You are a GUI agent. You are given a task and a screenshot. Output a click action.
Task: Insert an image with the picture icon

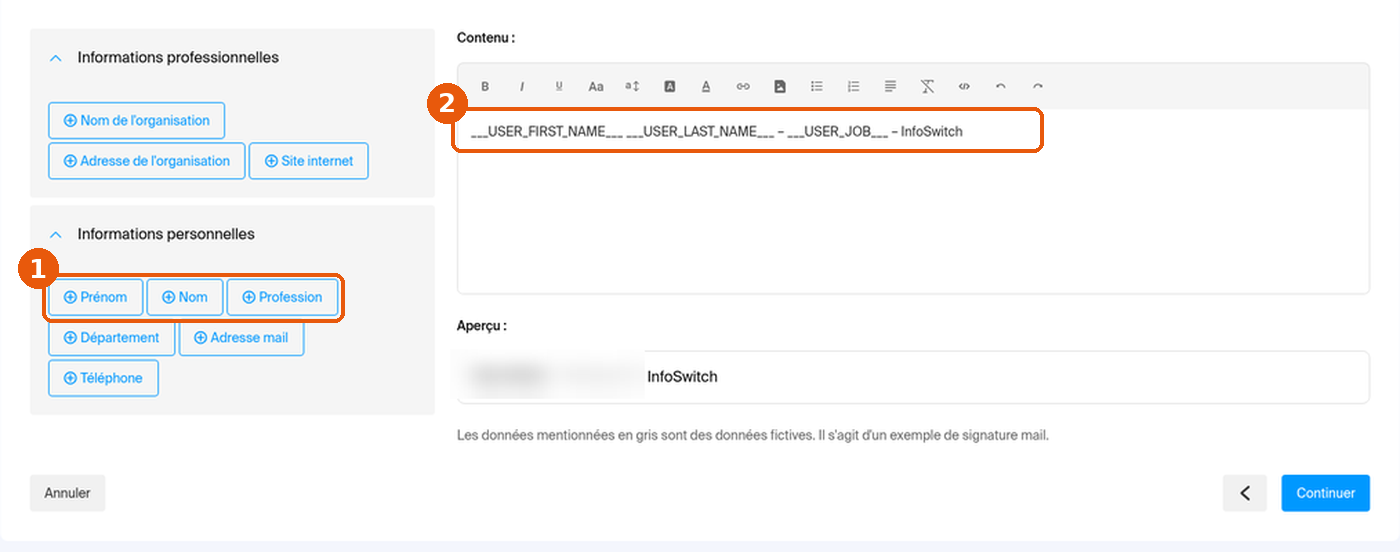(x=780, y=87)
